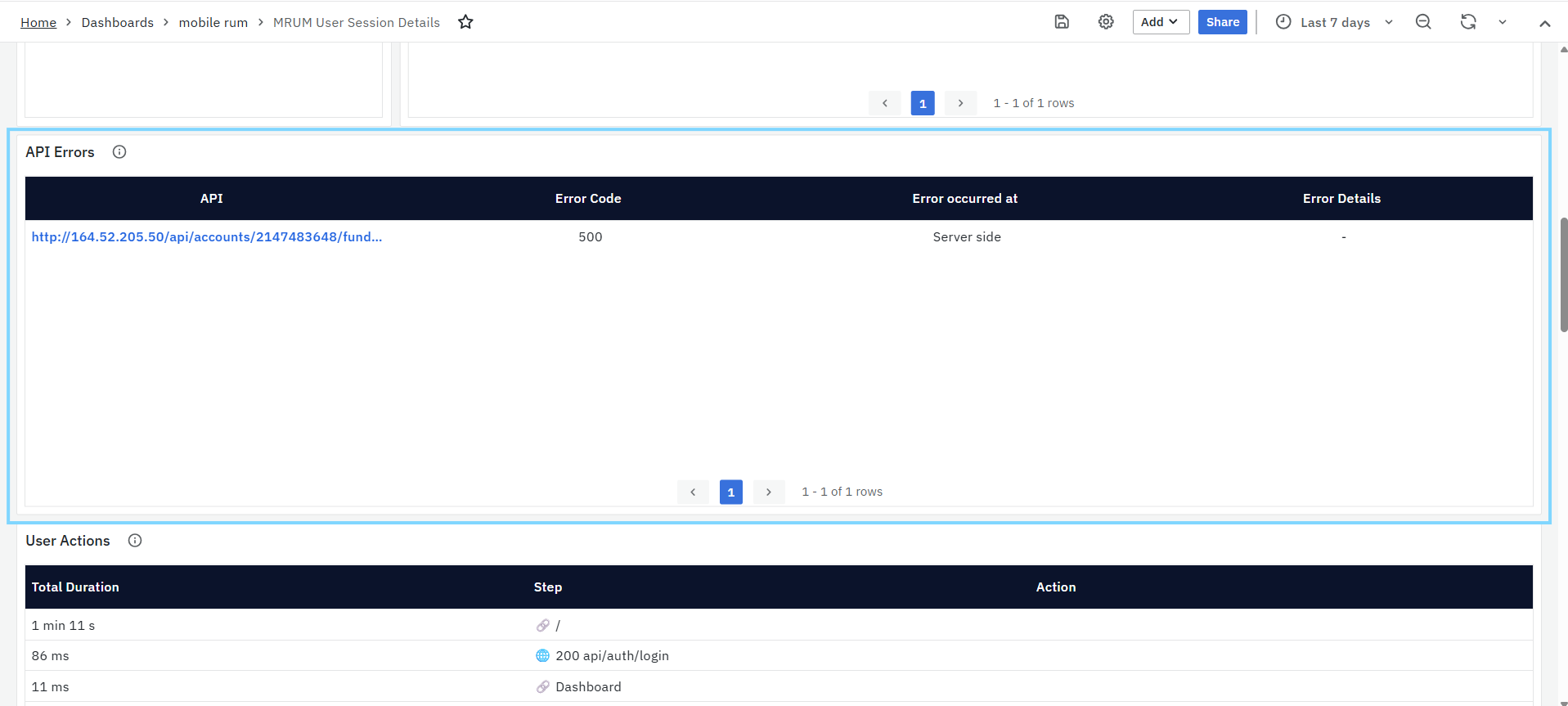Open the Add dropdown menu
This screenshot has width=1568, height=706.
pos(1160,22)
